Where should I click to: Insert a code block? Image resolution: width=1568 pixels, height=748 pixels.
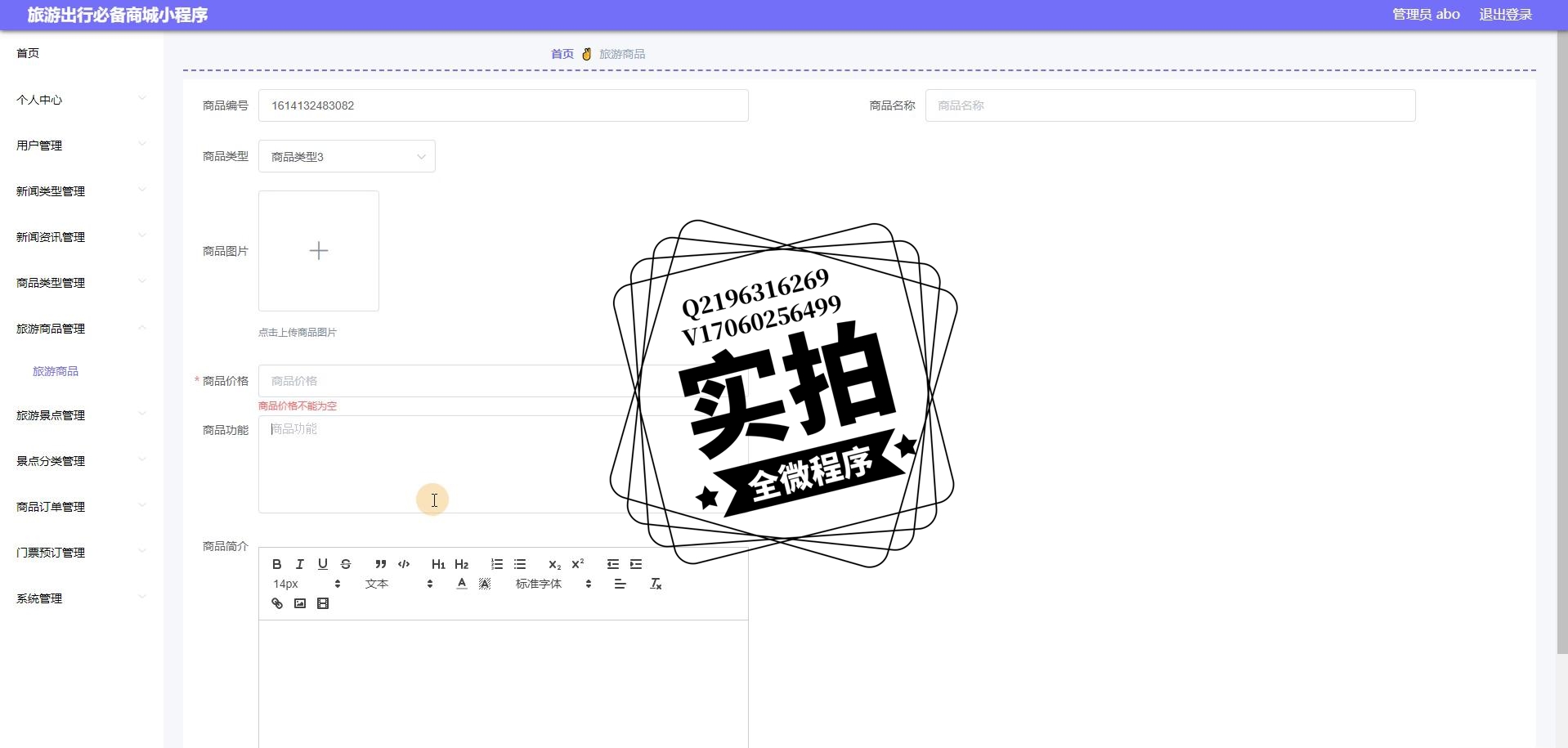click(x=404, y=564)
